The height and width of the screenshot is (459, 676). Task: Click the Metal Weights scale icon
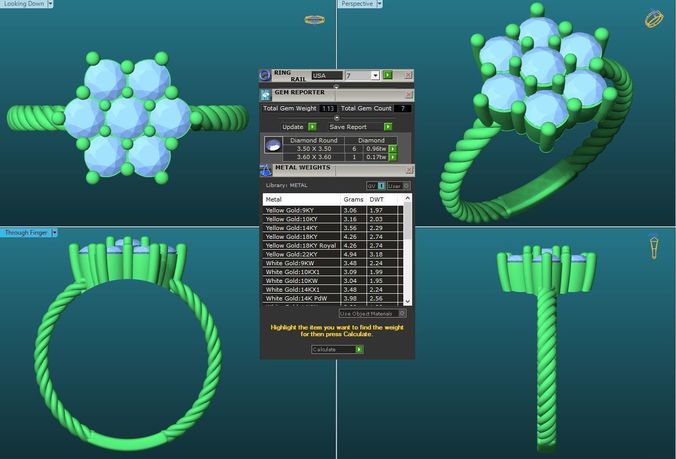pyautogui.click(x=266, y=170)
